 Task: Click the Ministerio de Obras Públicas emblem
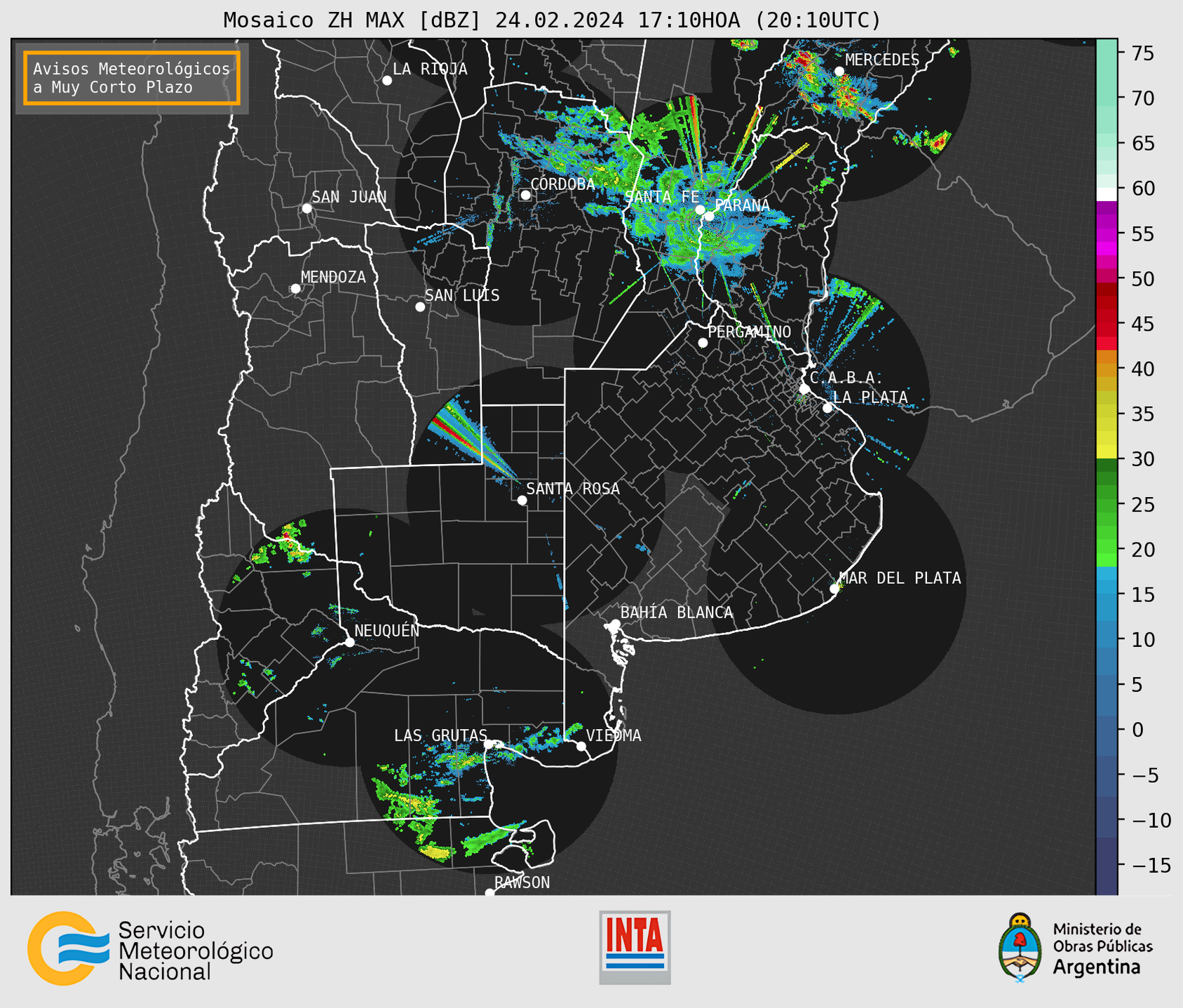point(1020,946)
